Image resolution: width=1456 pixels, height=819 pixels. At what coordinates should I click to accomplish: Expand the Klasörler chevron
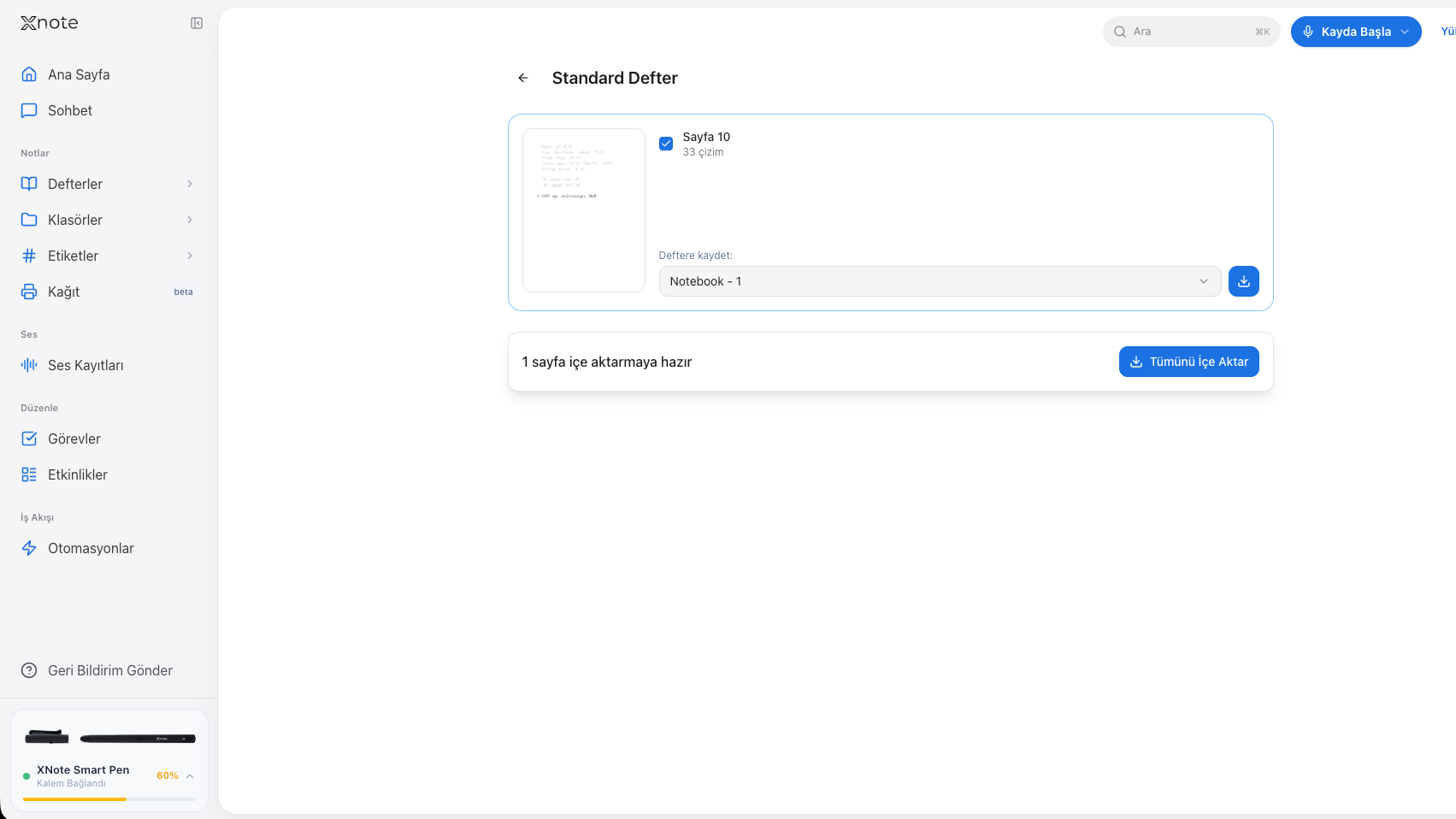(190, 220)
